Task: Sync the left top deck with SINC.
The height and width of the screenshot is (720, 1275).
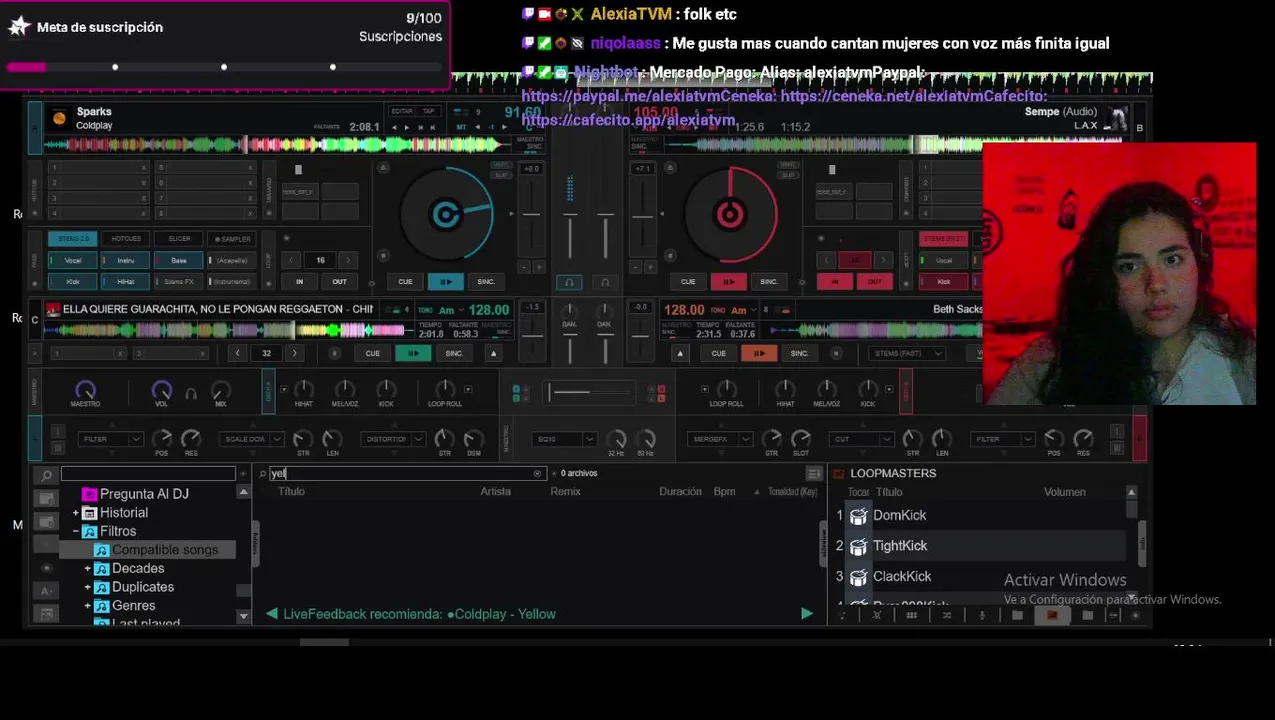Action: click(x=486, y=281)
